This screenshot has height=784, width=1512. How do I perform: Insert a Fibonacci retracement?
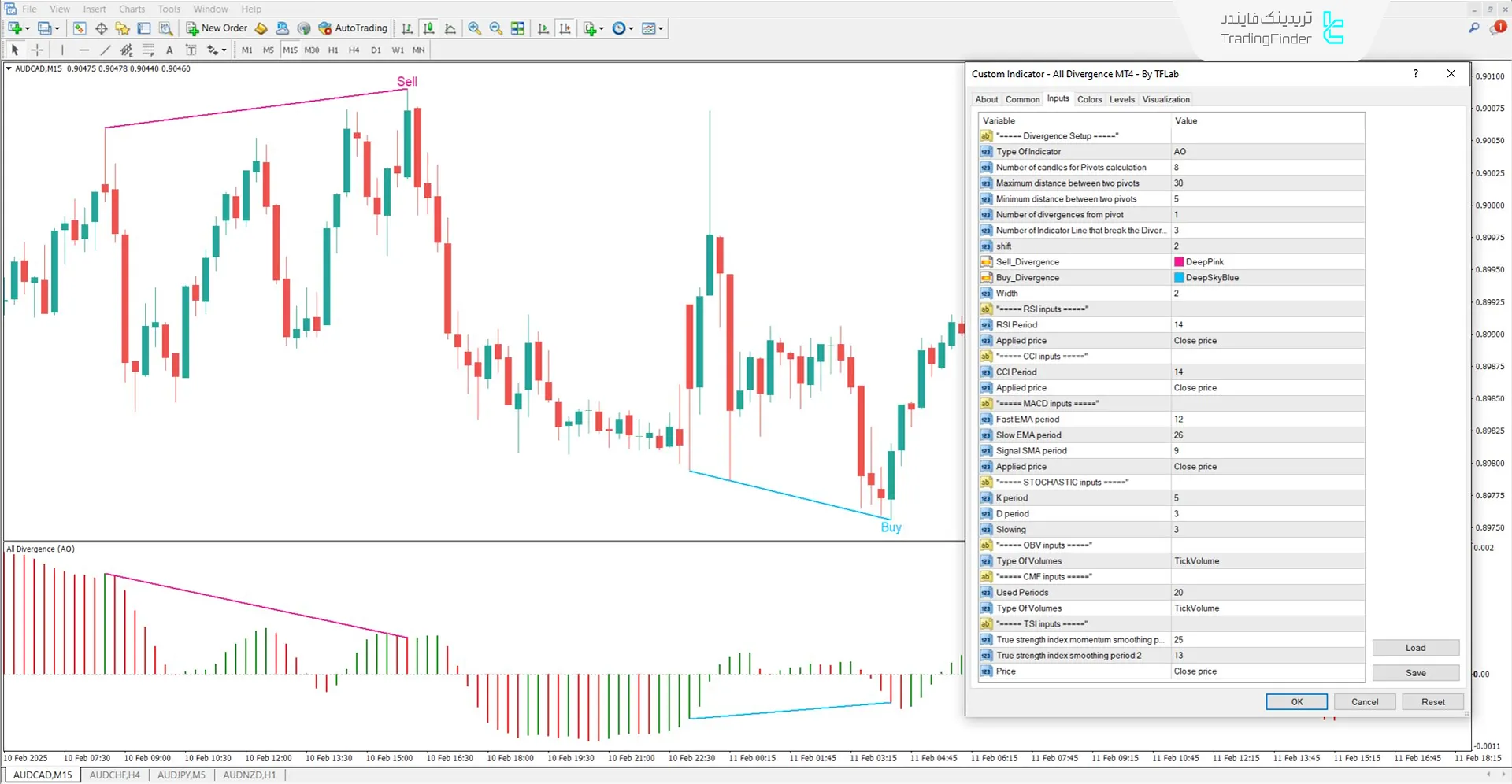[x=148, y=50]
